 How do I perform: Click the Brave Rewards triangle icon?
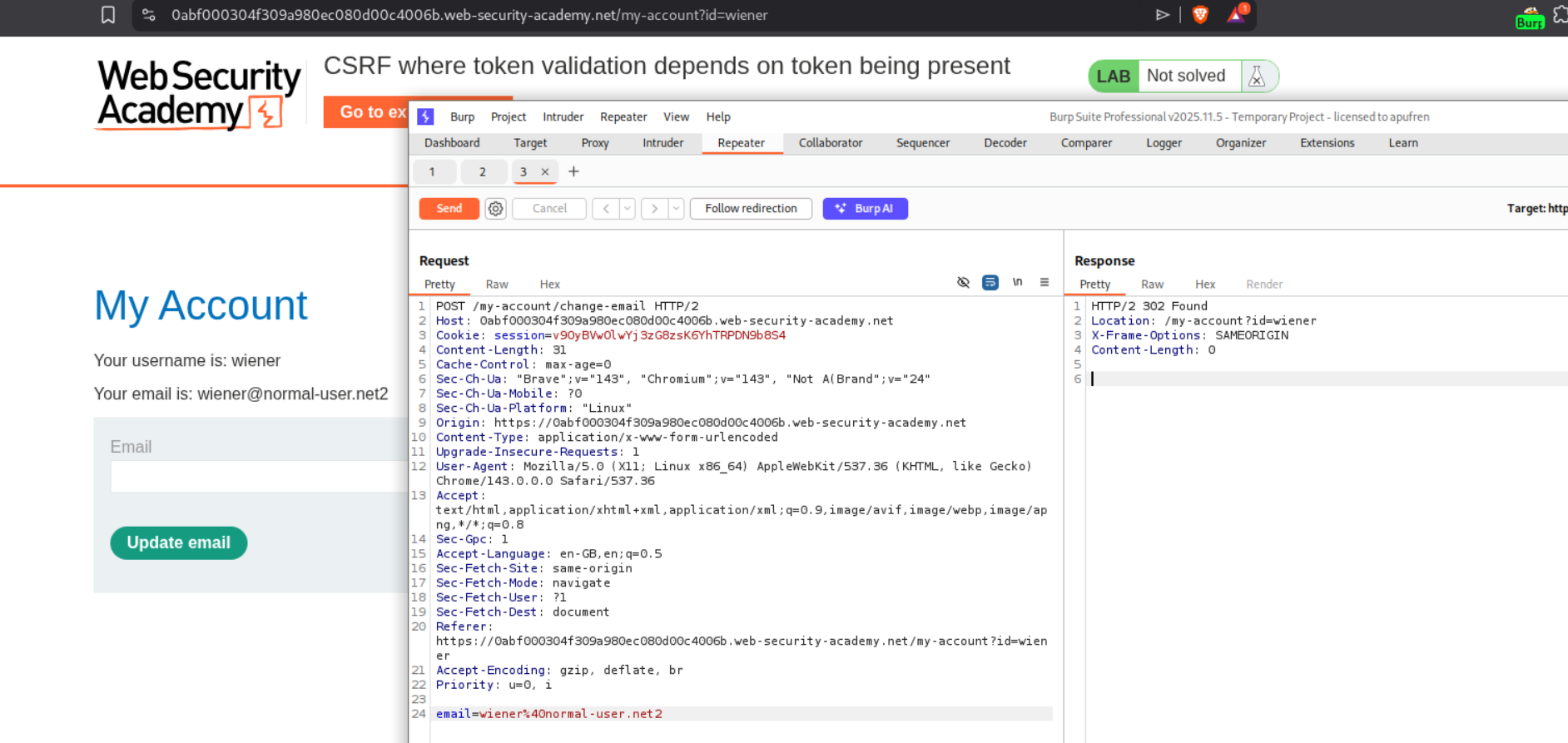point(1237,14)
